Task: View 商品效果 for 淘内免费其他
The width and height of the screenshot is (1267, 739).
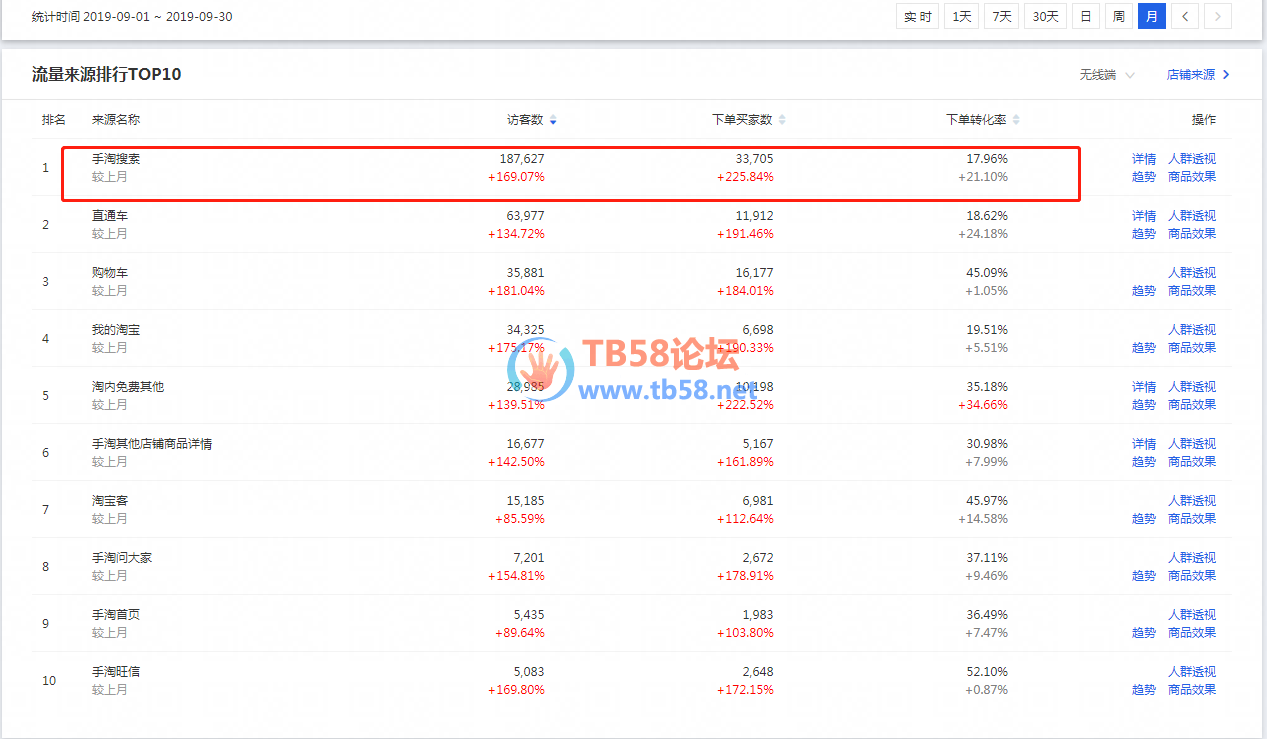Action: [1192, 405]
